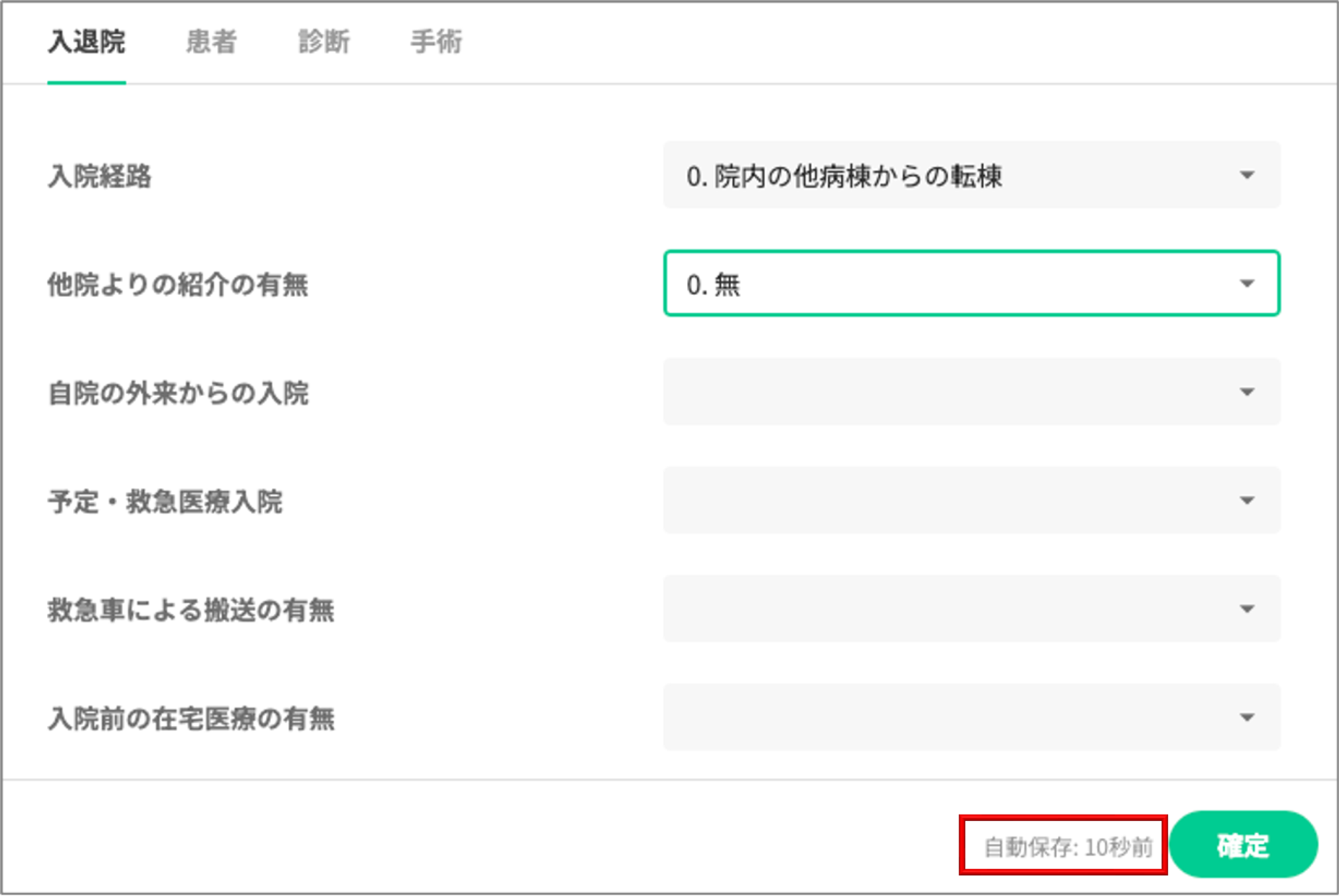Viewport: 1339px width, 896px height.
Task: Open the empty 救急車による搬送の有無 select field
Action: click(937, 609)
